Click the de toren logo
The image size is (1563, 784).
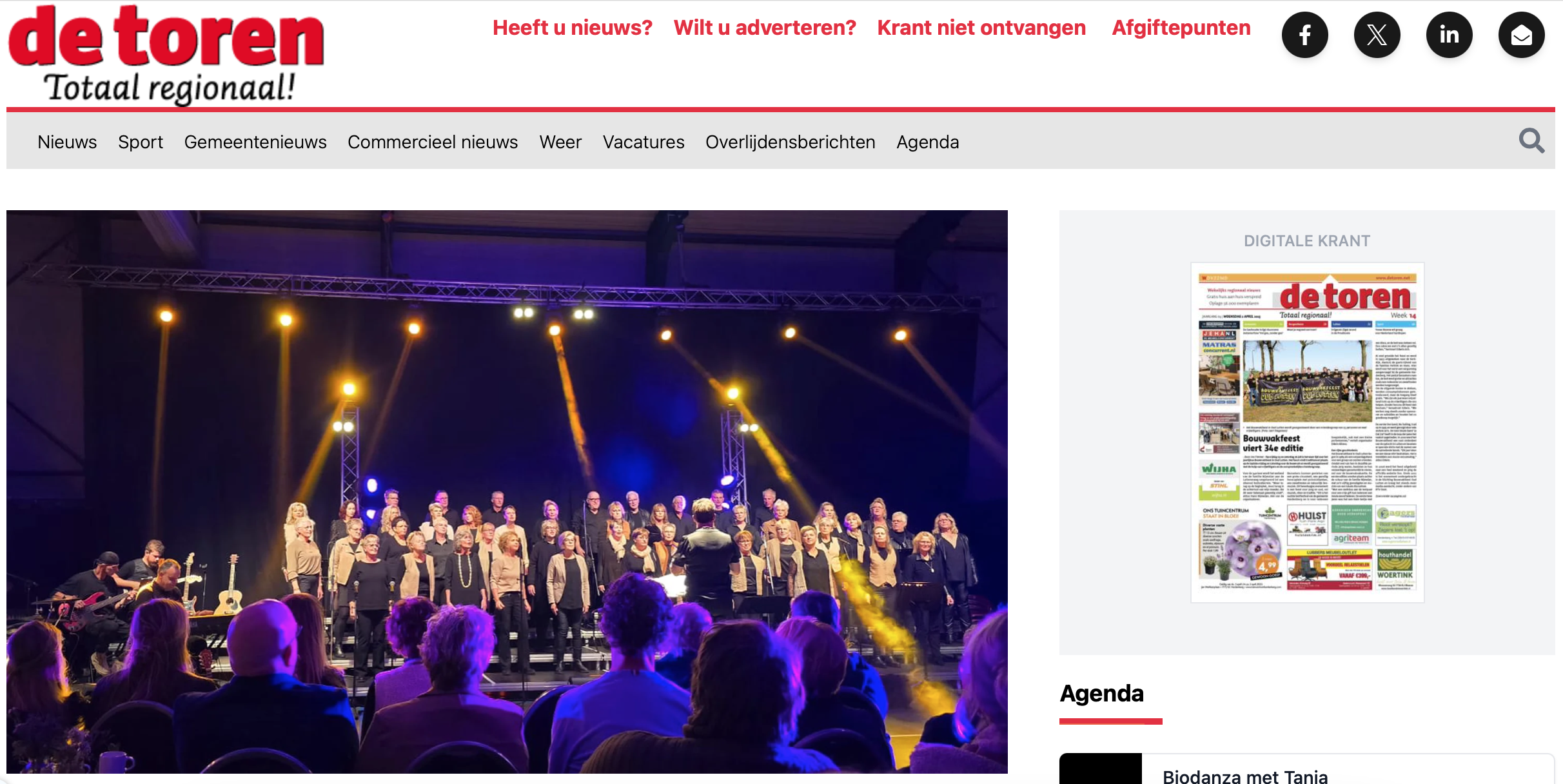pyautogui.click(x=166, y=55)
